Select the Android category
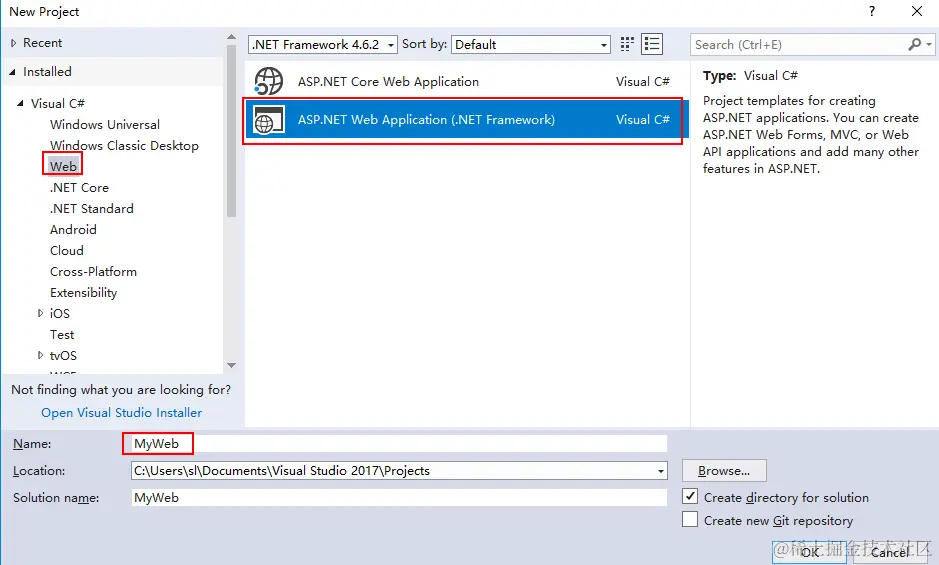The height and width of the screenshot is (565, 939). tap(73, 229)
